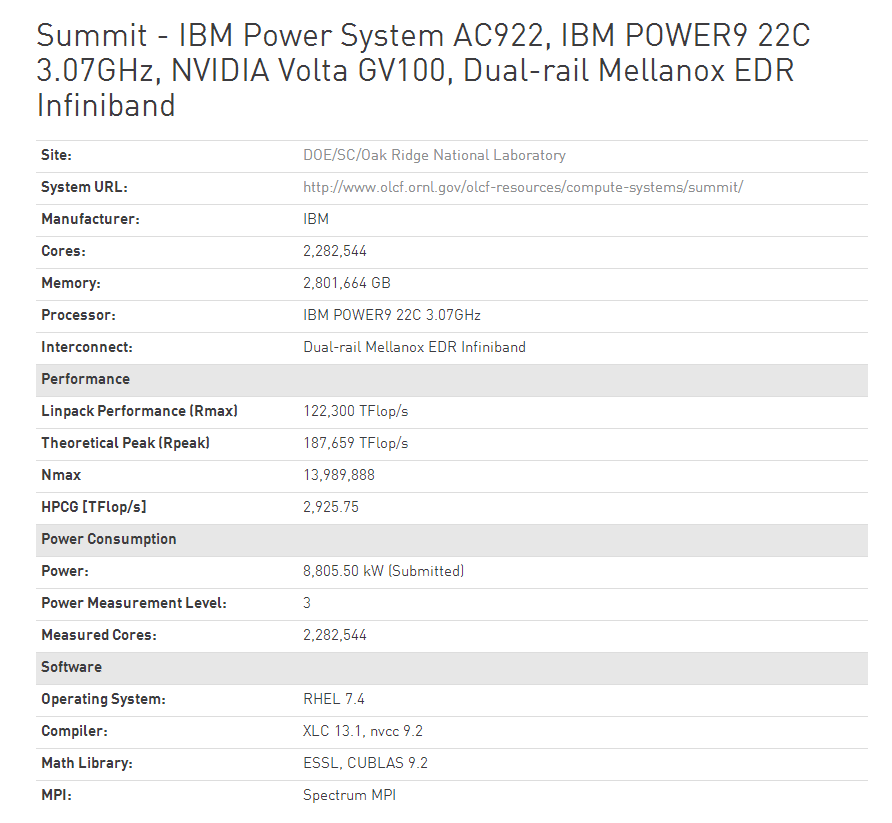Screen dimensions: 892x823
Task: Click the 8,805.50 kW power value
Action: click(x=344, y=571)
